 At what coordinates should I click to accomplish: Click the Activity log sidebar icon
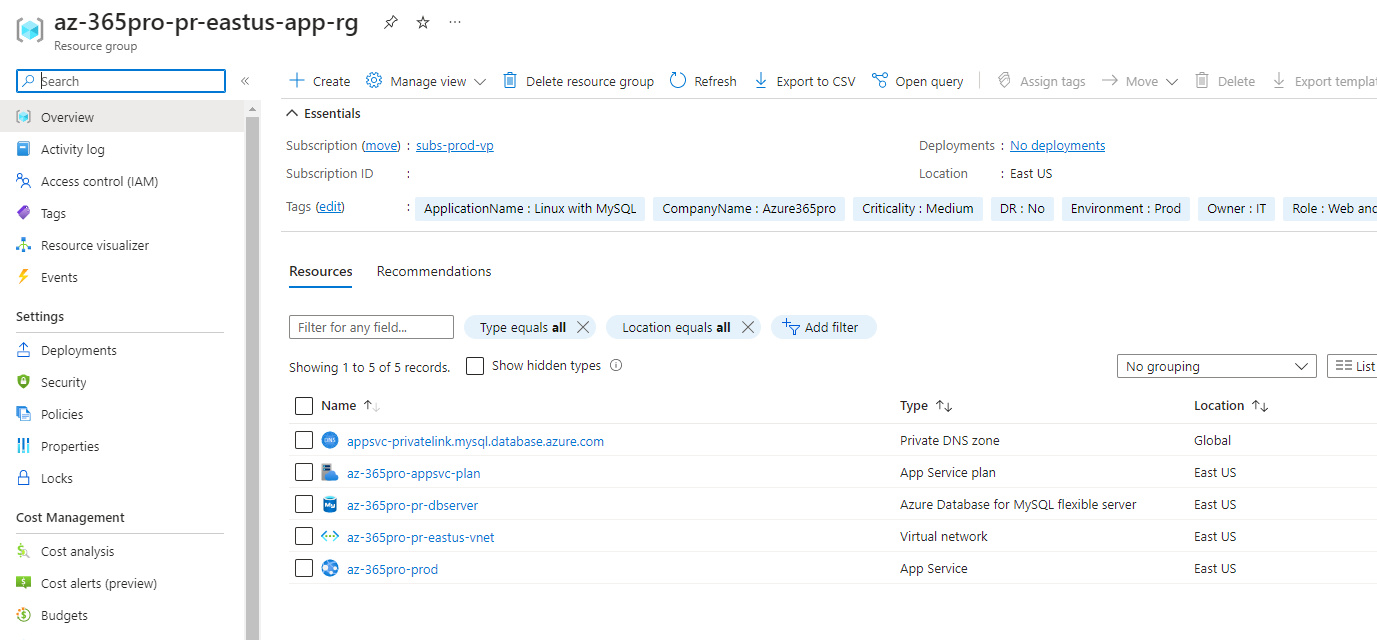point(23,149)
